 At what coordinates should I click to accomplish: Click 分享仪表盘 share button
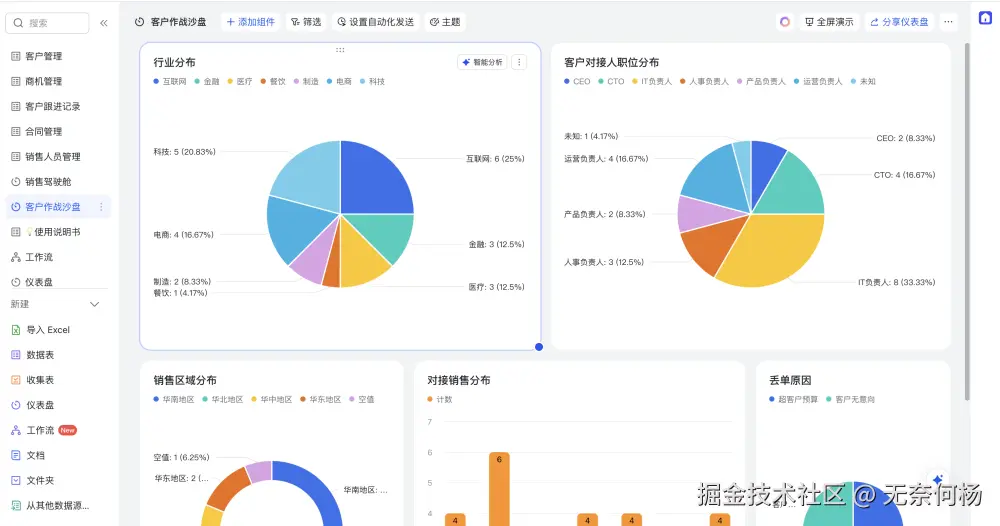point(899,22)
